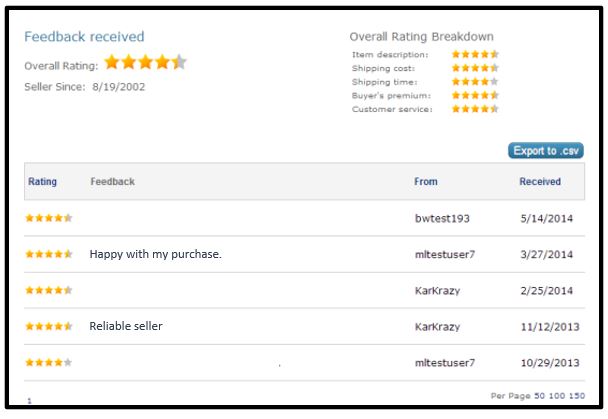Sort by Received column header

(x=540, y=182)
